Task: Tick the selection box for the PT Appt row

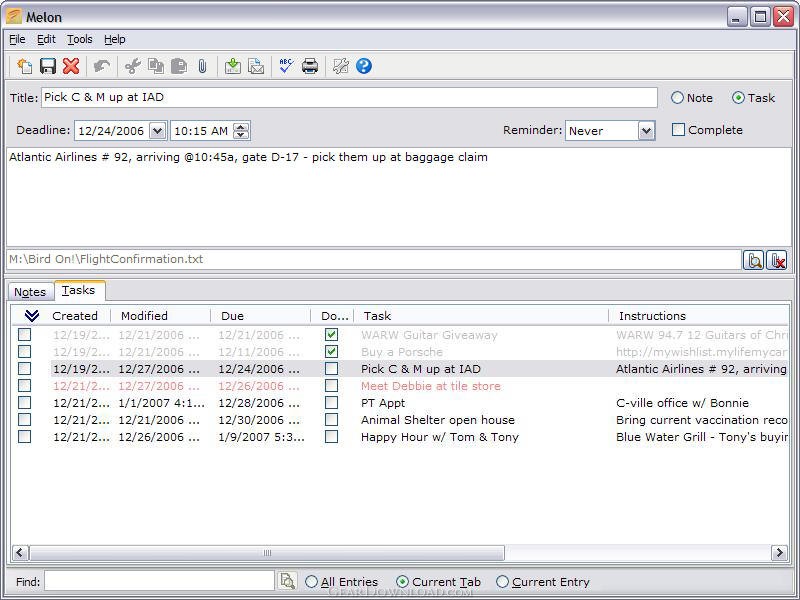Action: click(24, 403)
